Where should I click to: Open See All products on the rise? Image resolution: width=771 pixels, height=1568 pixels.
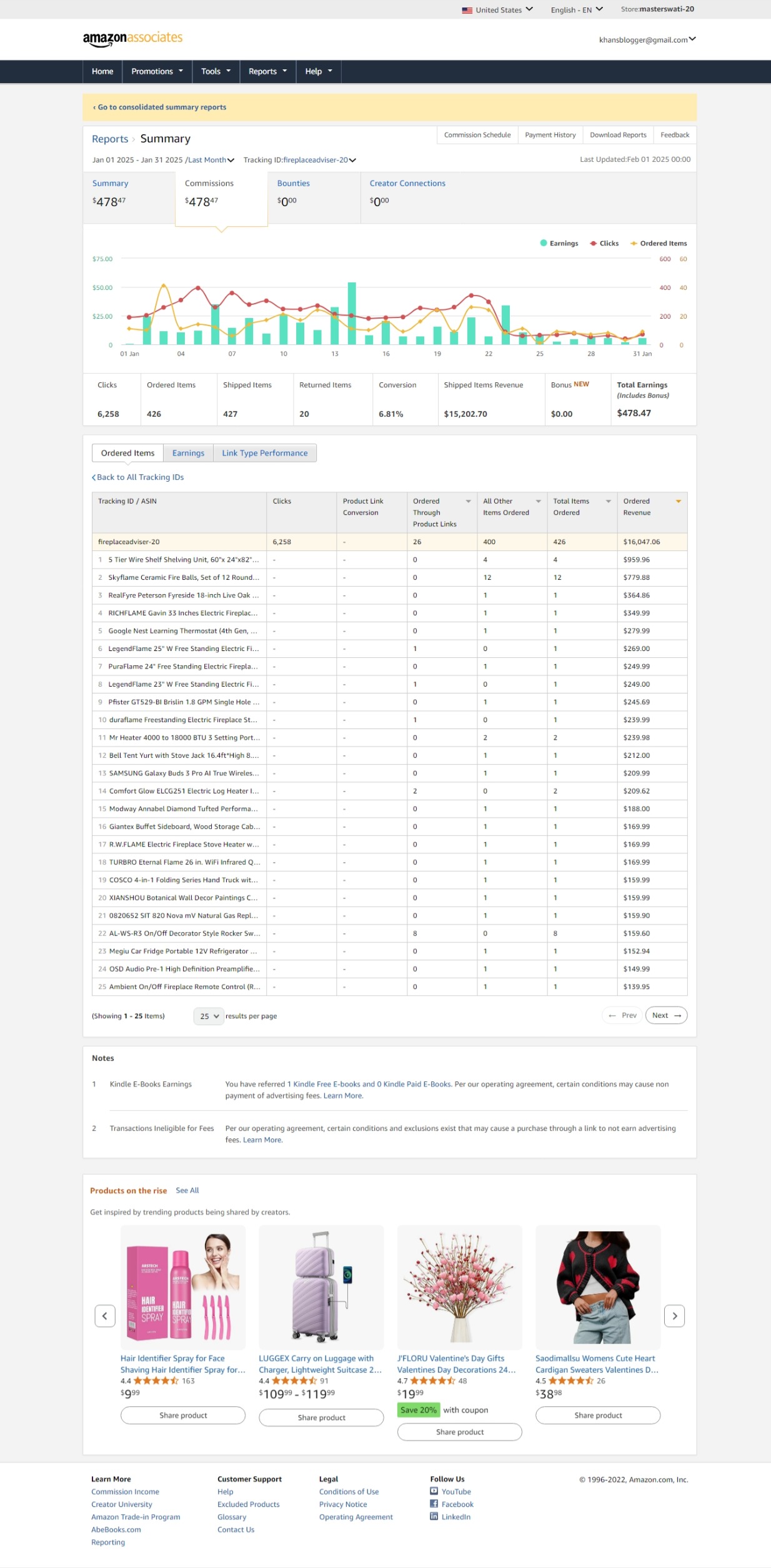(187, 1190)
